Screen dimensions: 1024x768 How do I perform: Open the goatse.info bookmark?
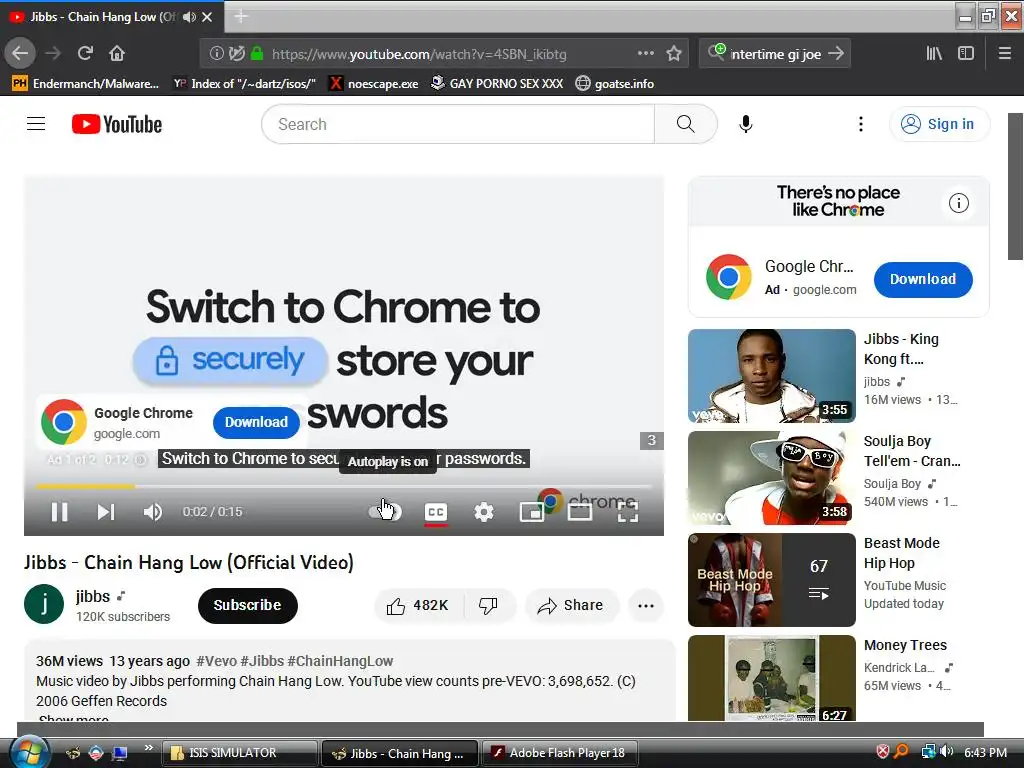coord(615,84)
